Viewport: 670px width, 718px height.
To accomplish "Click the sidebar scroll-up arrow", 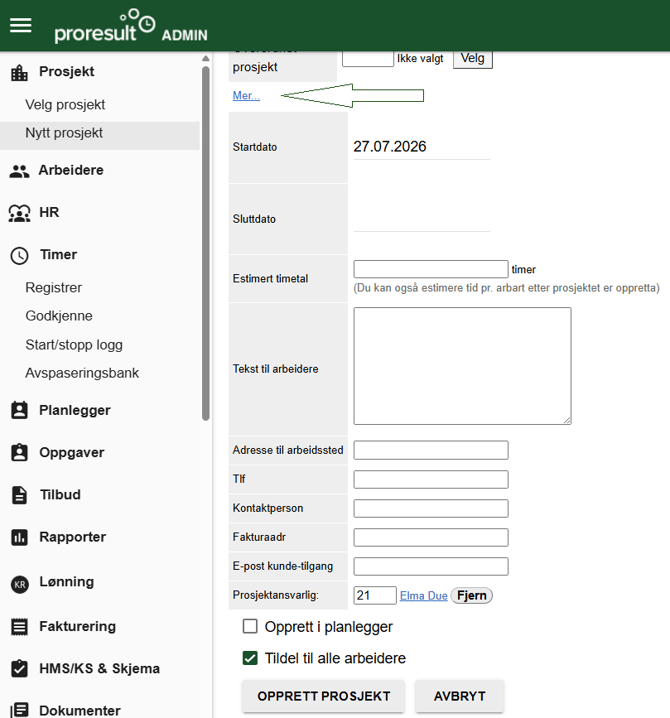I will 206,59.
